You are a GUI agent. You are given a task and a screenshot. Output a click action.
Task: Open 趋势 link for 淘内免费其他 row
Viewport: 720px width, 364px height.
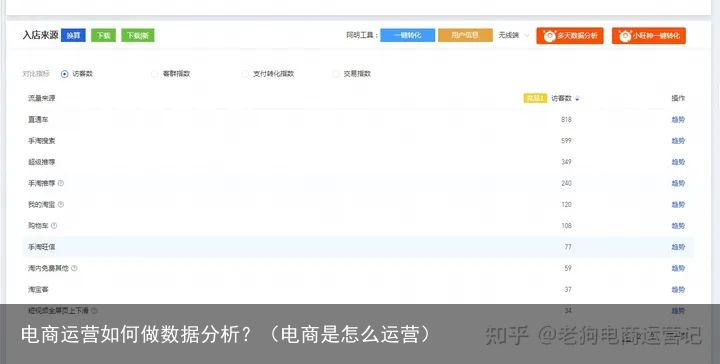coord(678,268)
